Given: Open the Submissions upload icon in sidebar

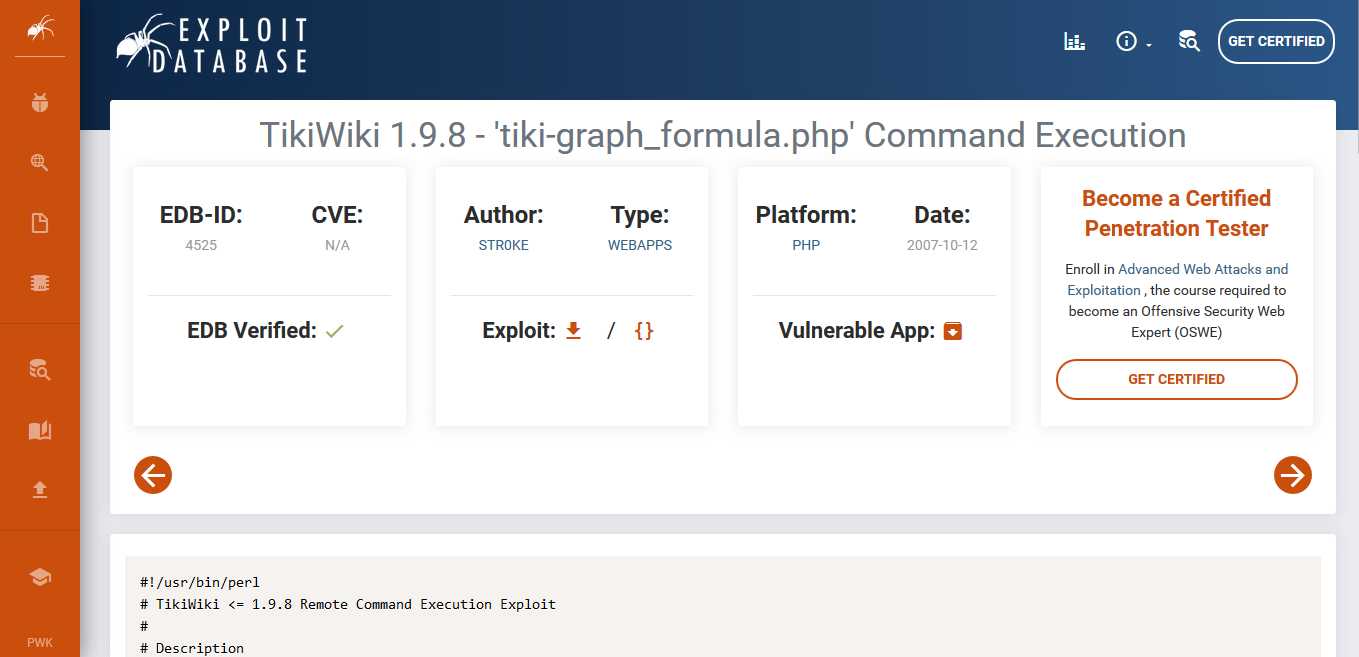Looking at the screenshot, I should coord(40,489).
